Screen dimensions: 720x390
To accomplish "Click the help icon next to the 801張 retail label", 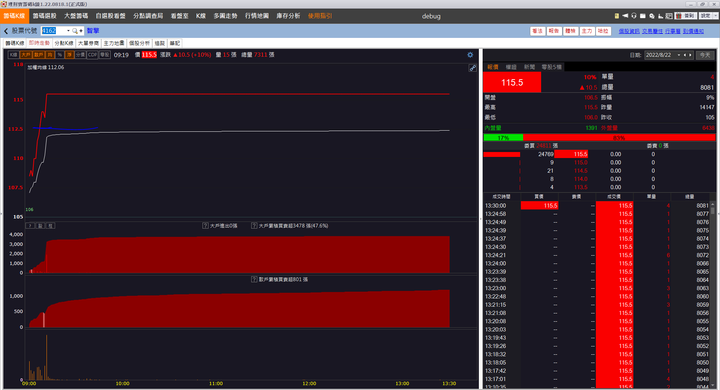I will click(x=254, y=279).
